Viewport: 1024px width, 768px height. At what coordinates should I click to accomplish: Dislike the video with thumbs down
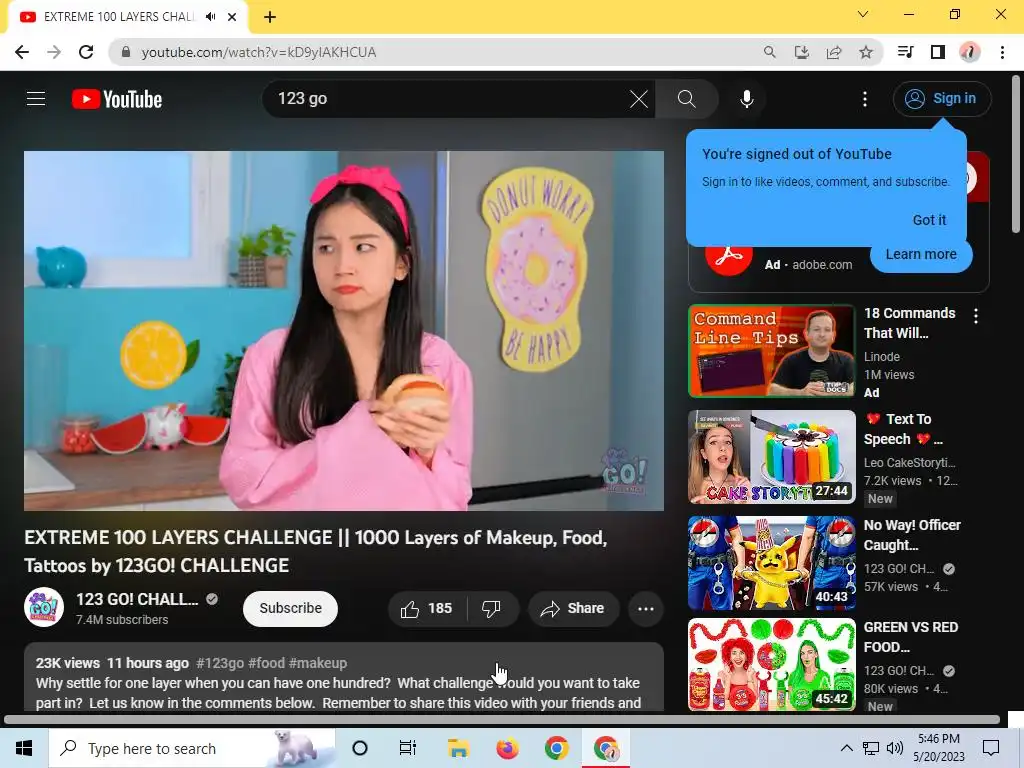pos(491,609)
